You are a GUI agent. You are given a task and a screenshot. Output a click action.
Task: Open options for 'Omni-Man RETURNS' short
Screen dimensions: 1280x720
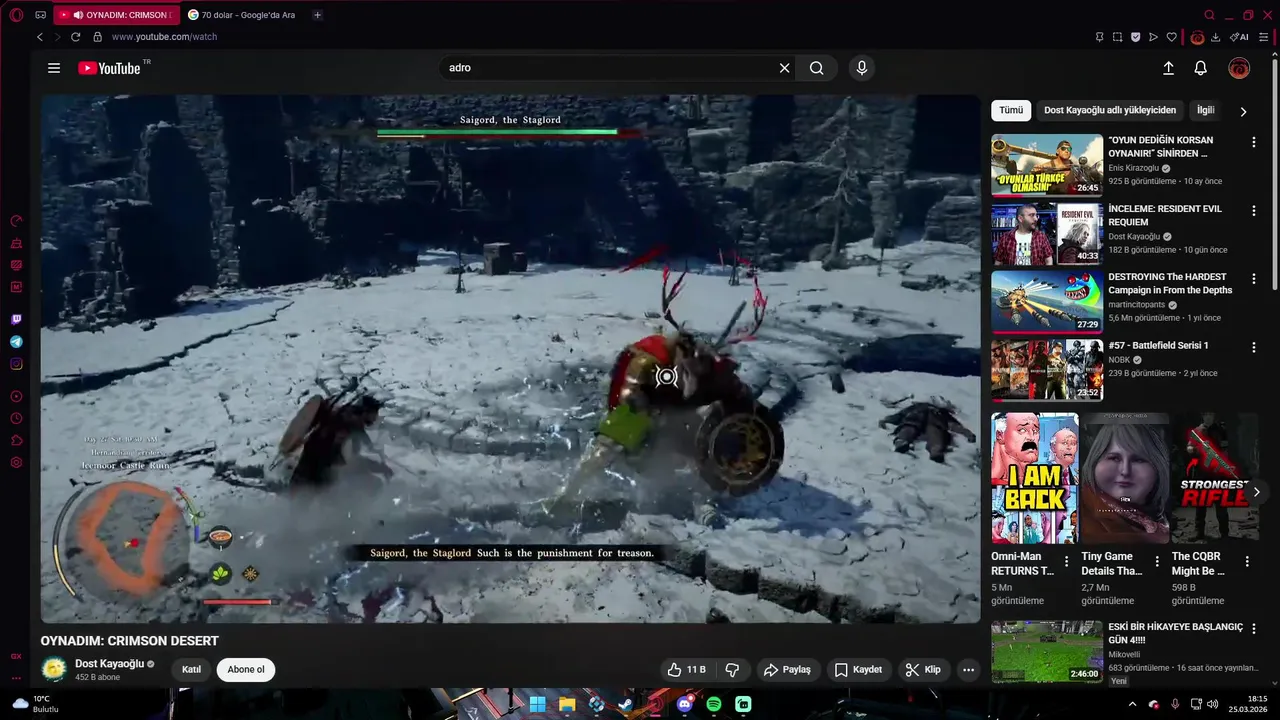pos(1066,562)
